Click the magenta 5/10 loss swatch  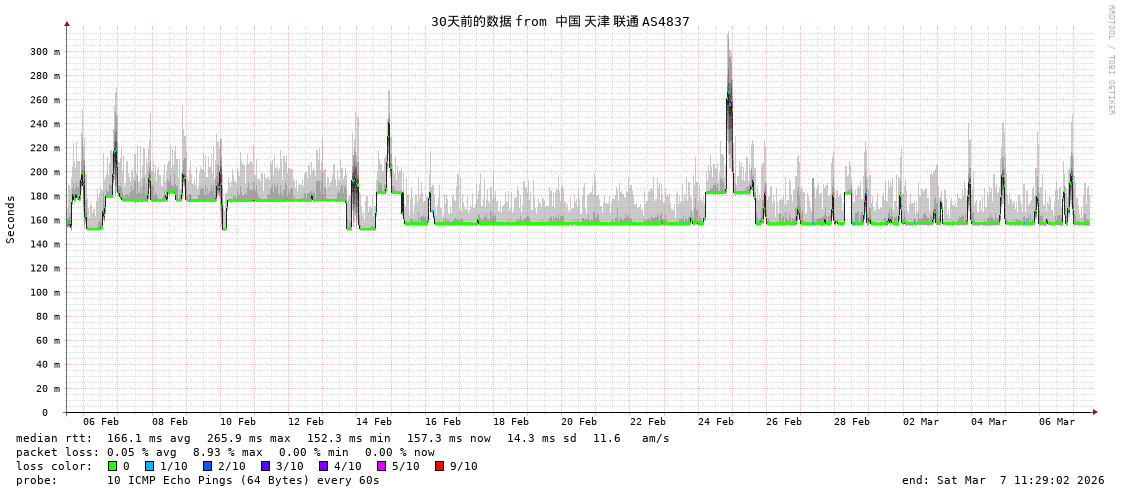[x=381, y=466]
